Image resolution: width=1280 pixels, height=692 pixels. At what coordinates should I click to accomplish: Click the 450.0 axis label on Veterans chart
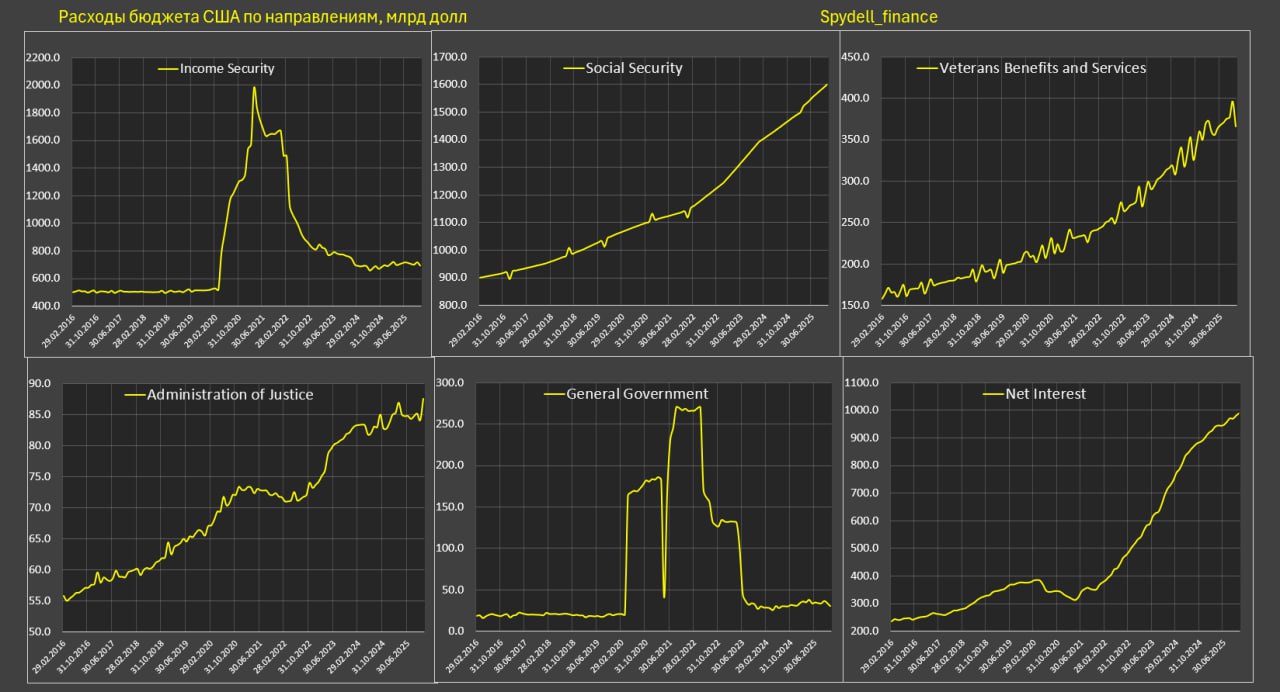pos(861,57)
